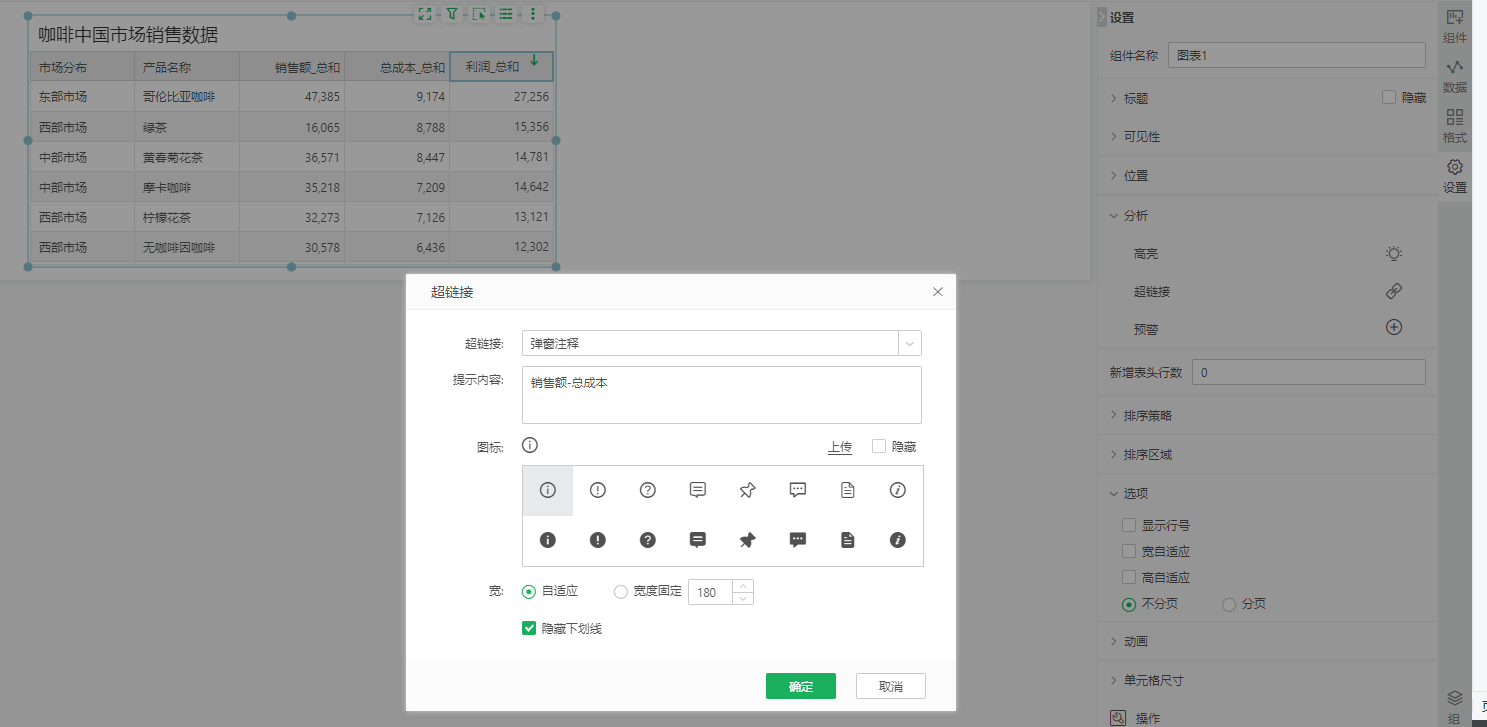Image resolution: width=1487 pixels, height=727 pixels.
Task: Uncheck 隐藏下划线 in the hyperlink dialog
Action: (529, 628)
